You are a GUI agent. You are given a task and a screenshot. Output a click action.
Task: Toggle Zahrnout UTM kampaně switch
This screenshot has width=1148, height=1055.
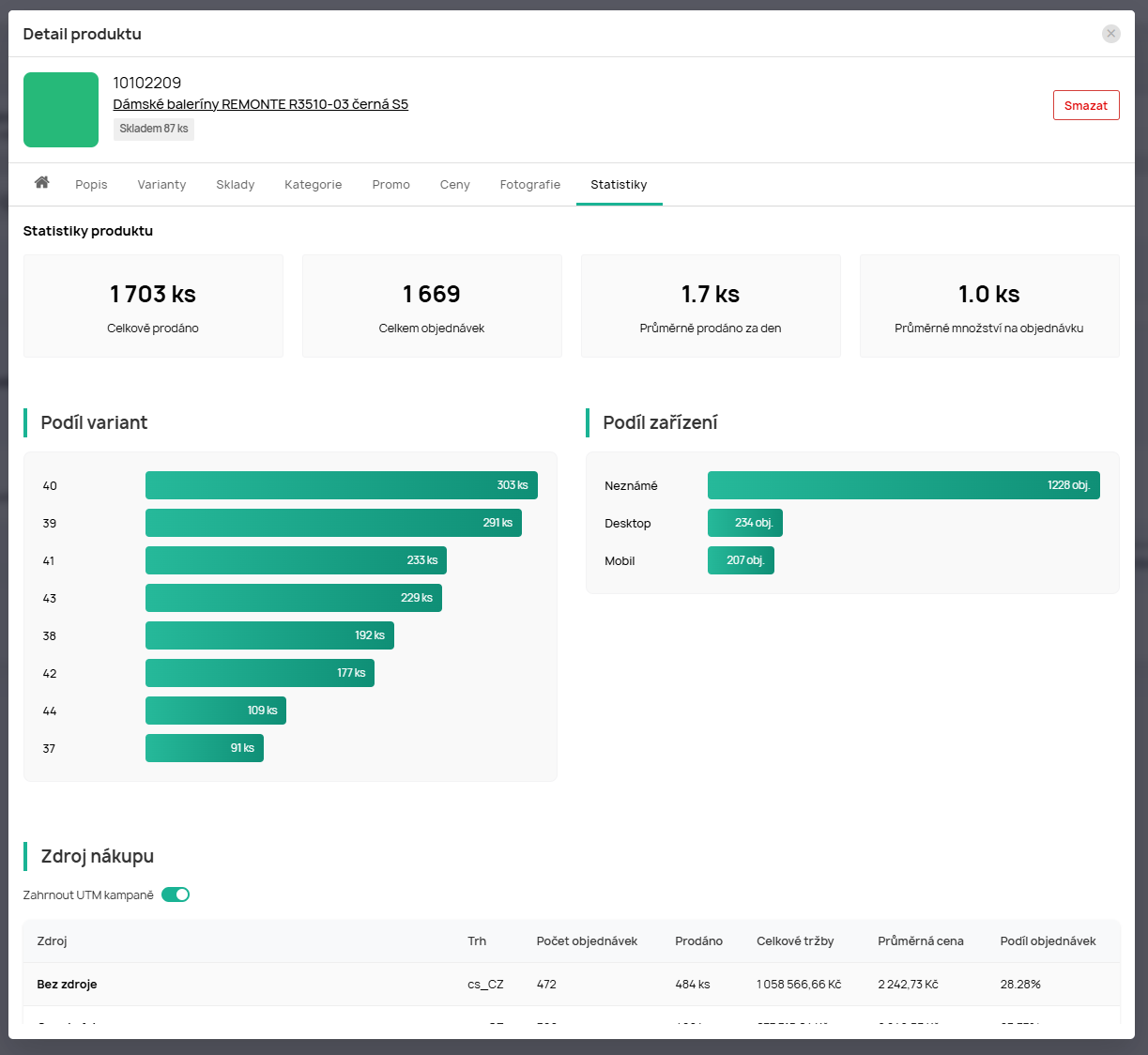click(176, 894)
